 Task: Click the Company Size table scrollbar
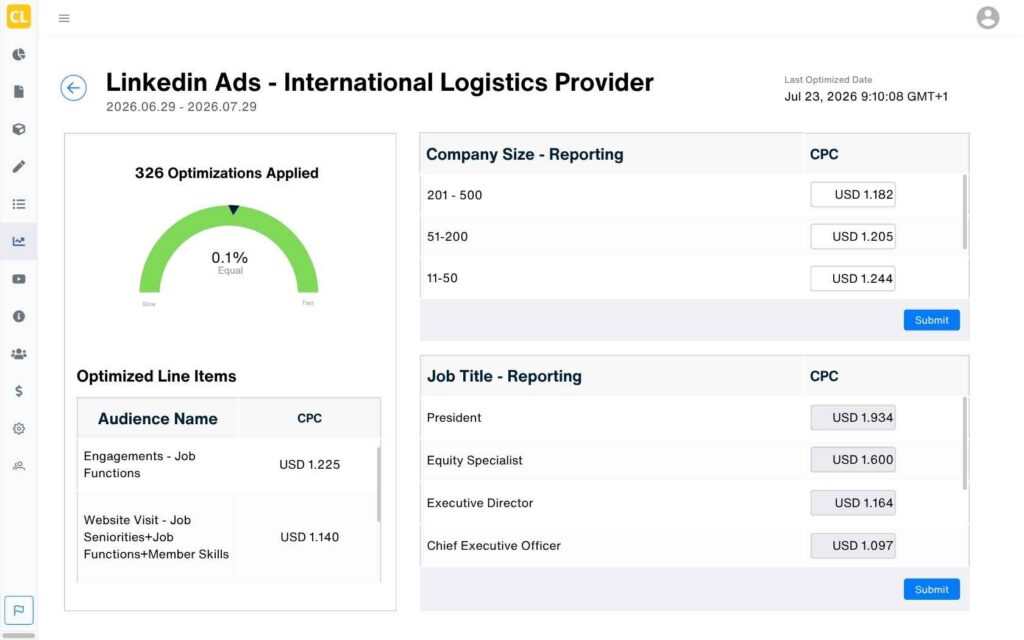coord(965,212)
